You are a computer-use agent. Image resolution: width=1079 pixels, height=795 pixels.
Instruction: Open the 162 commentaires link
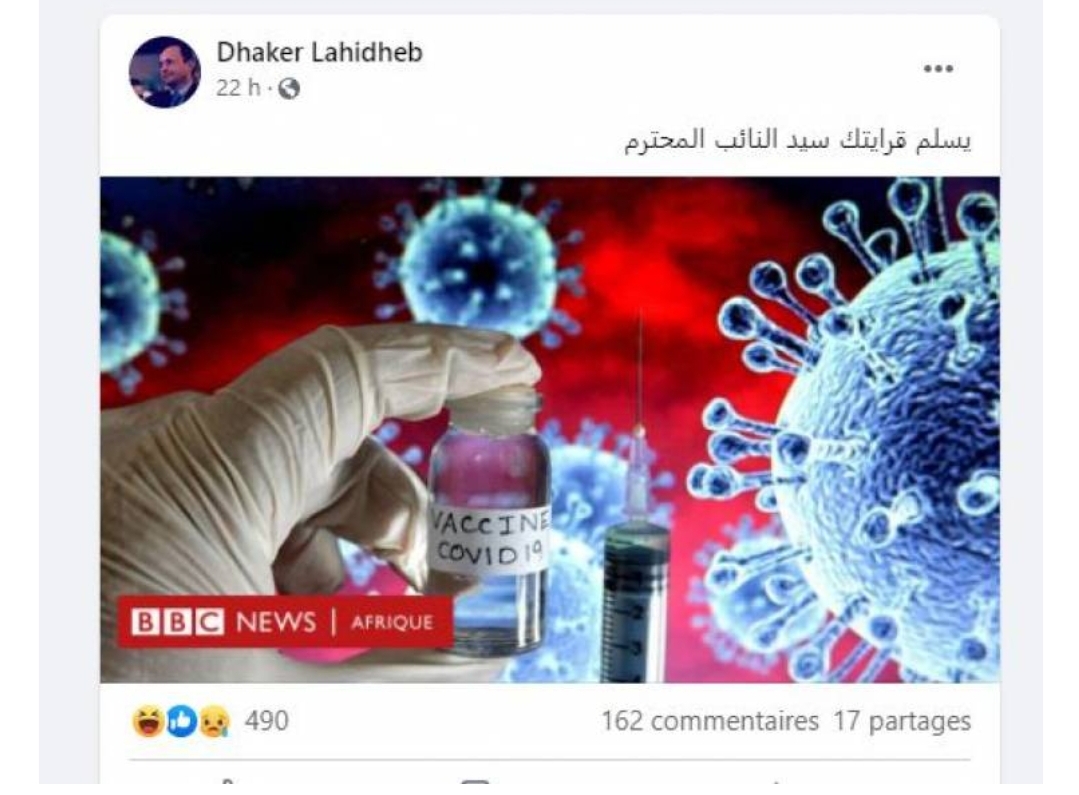(710, 721)
